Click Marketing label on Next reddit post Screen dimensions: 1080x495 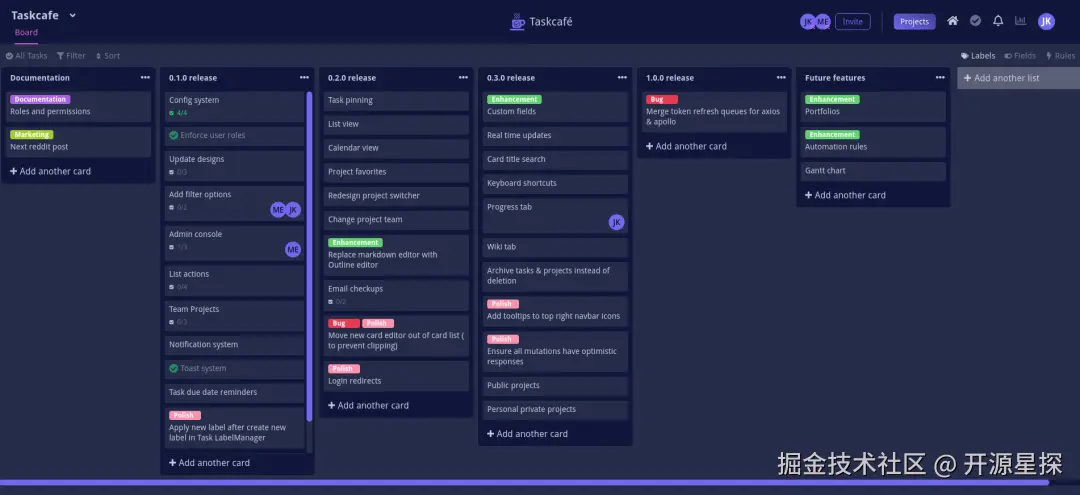pos(32,134)
